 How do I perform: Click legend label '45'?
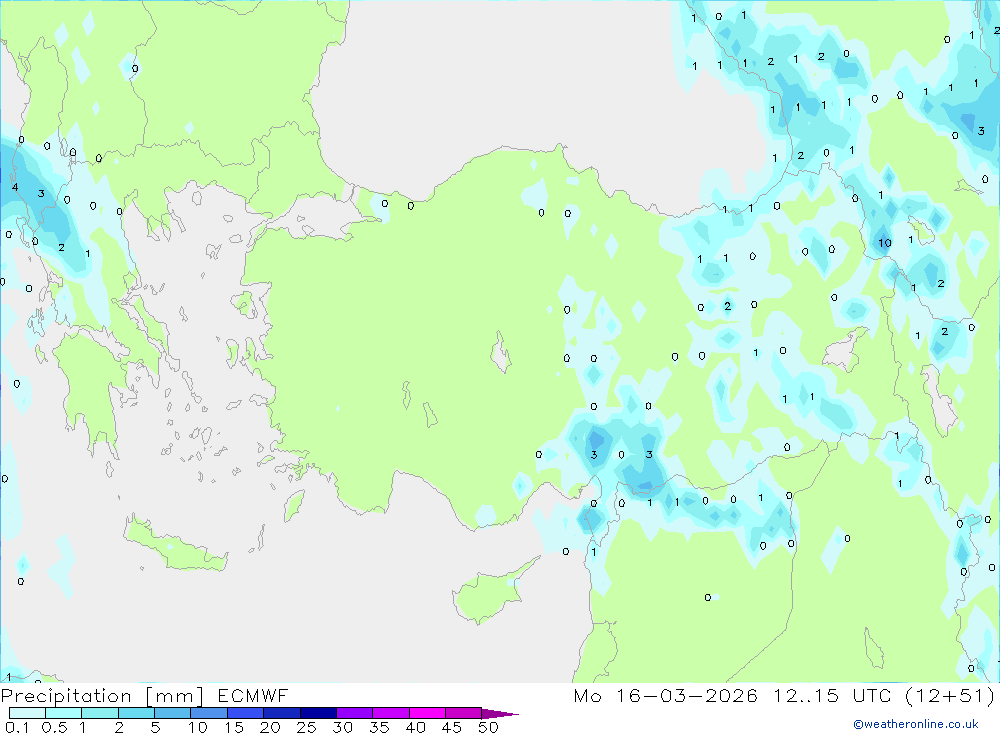point(452,727)
